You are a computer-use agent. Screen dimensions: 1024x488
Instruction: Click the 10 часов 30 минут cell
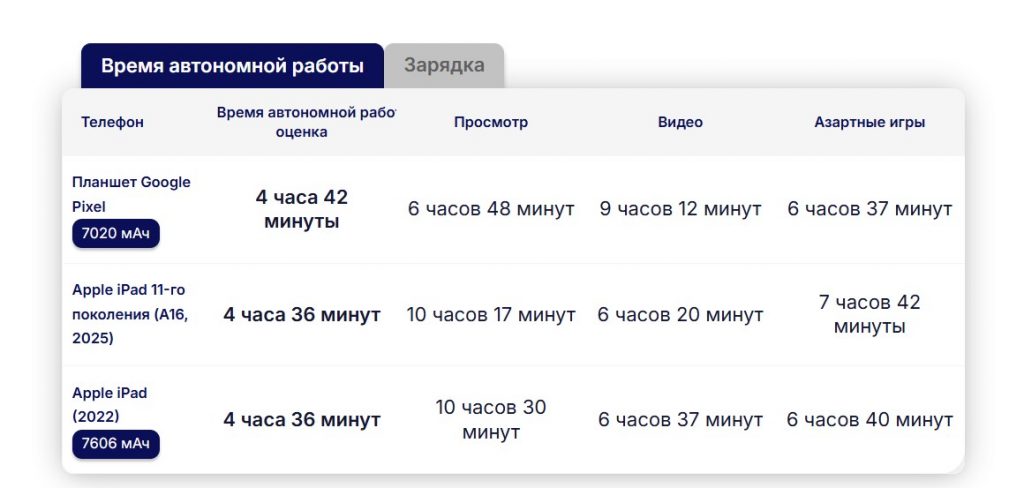point(491,420)
